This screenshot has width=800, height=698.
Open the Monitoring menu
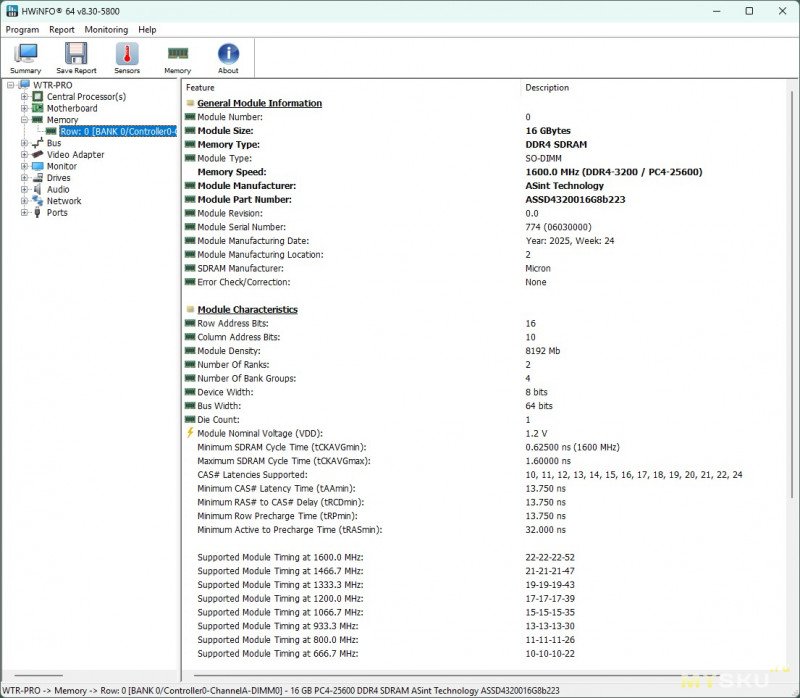(106, 30)
